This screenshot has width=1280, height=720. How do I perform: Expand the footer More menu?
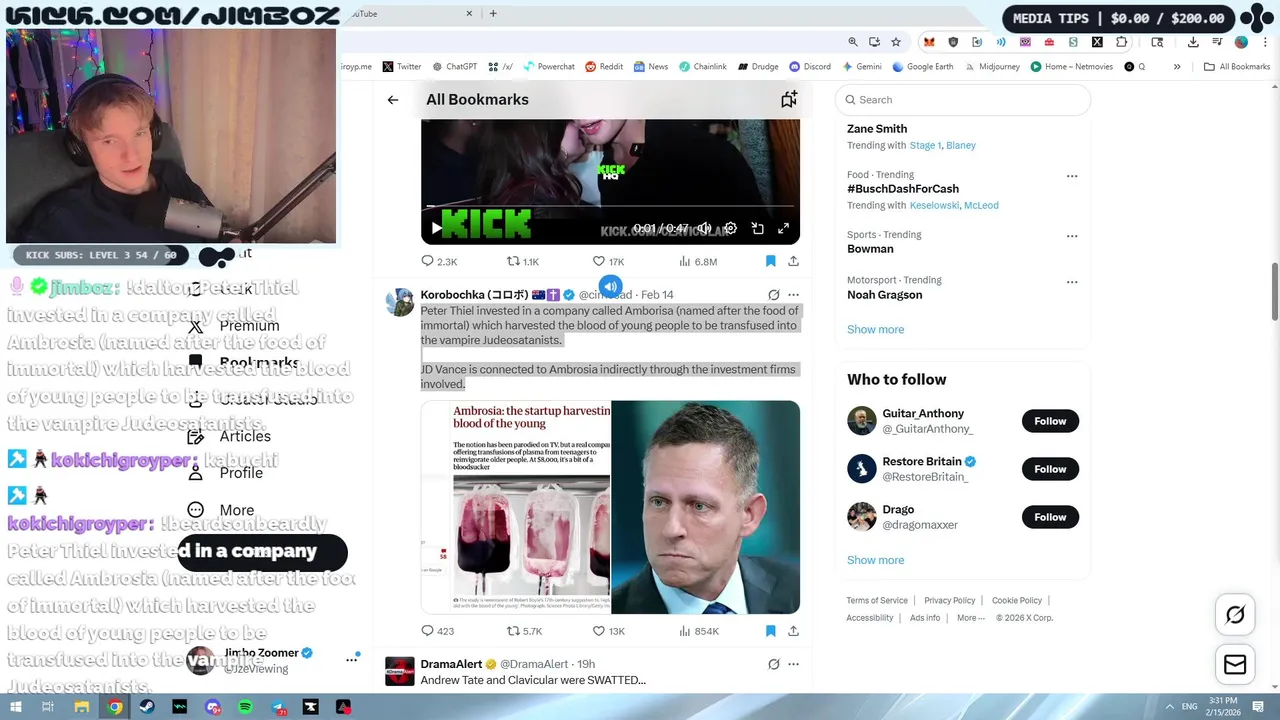click(x=970, y=618)
